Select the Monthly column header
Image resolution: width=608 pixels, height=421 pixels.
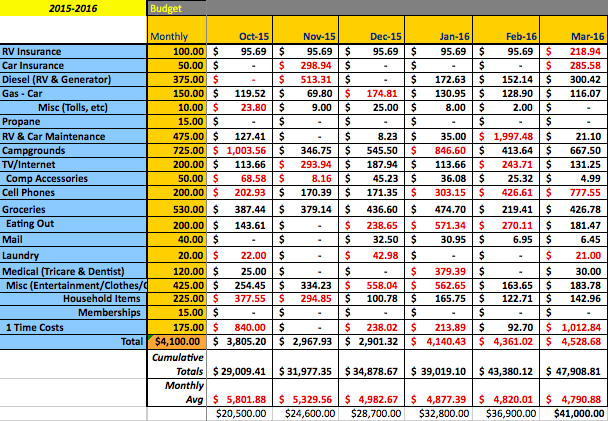[x=177, y=30]
